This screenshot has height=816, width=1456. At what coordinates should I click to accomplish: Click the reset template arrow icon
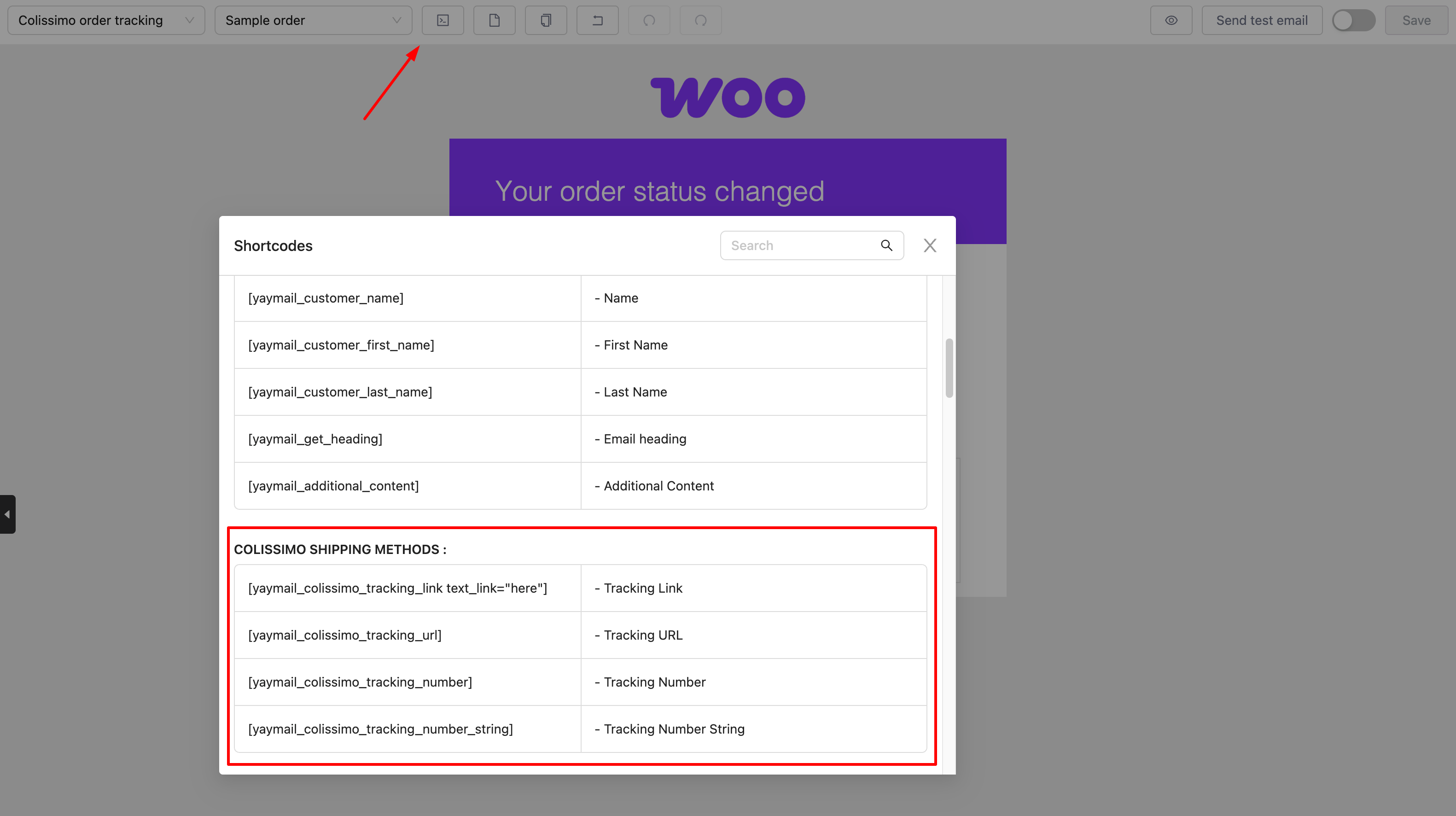(x=597, y=20)
